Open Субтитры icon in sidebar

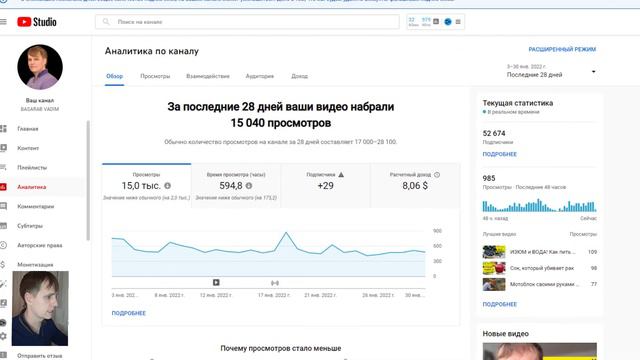point(3,226)
